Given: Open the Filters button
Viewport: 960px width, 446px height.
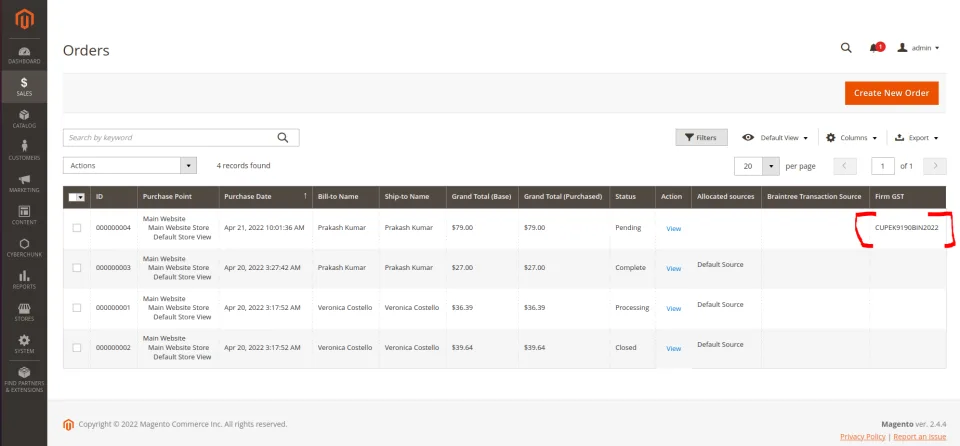Looking at the screenshot, I should (701, 138).
